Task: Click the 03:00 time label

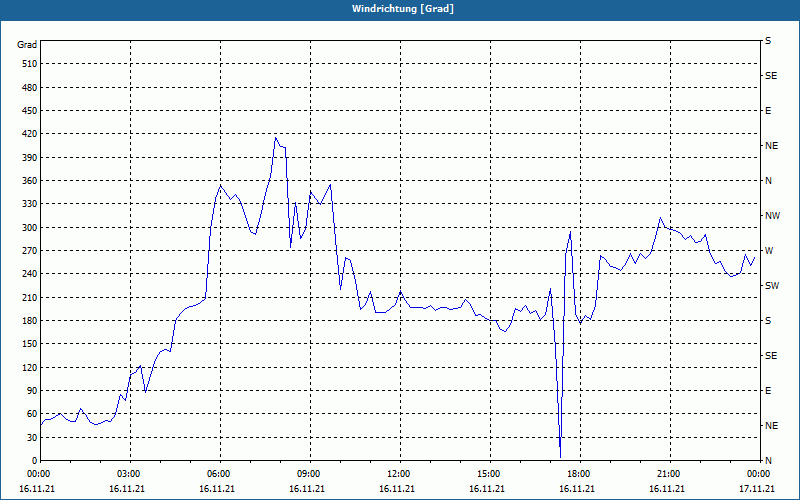Action: 129,473
